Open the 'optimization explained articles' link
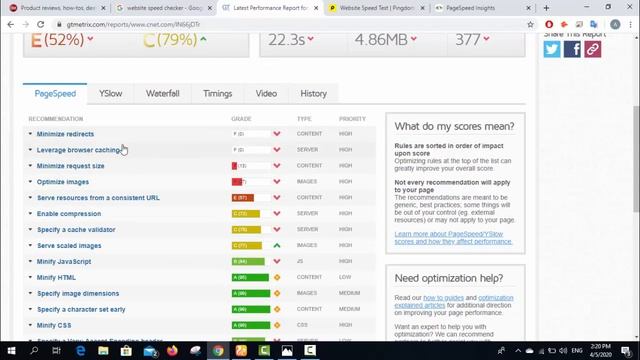Screen dimensions: 640x360 pos(454,301)
